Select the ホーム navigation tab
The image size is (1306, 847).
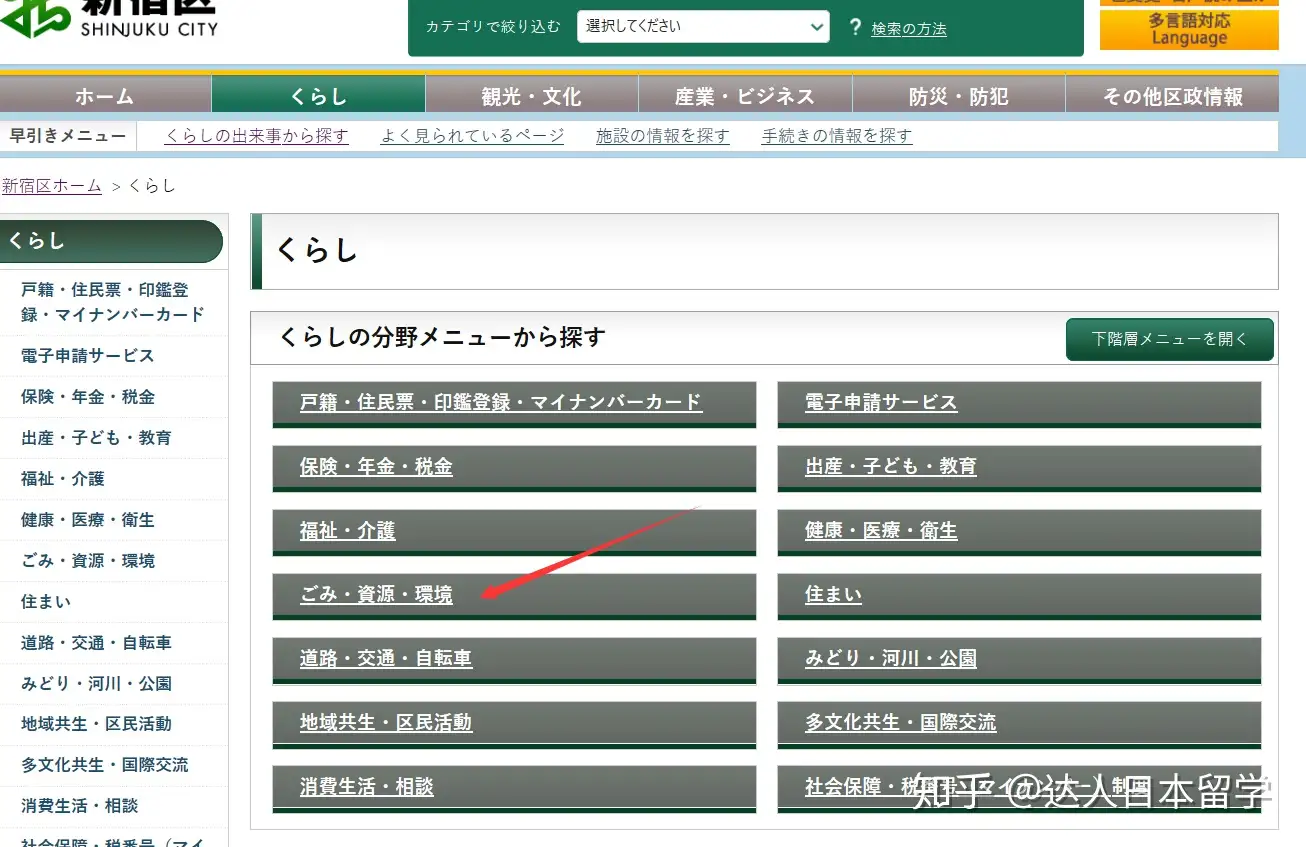pyautogui.click(x=105, y=96)
